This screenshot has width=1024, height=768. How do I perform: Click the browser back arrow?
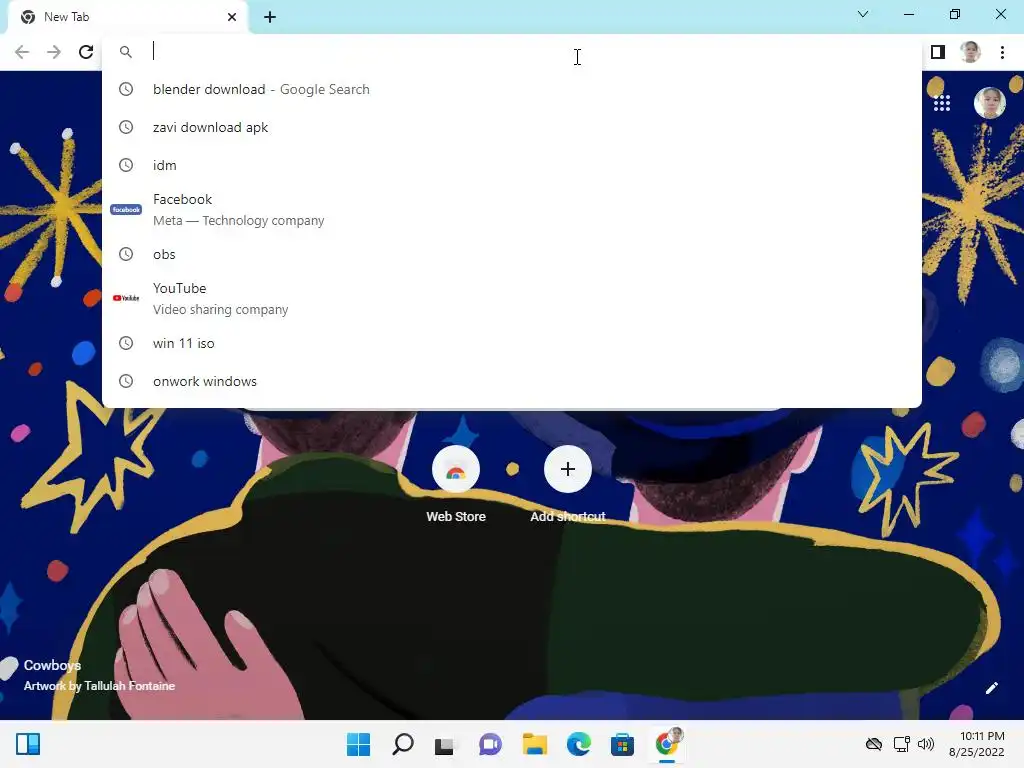[x=22, y=52]
